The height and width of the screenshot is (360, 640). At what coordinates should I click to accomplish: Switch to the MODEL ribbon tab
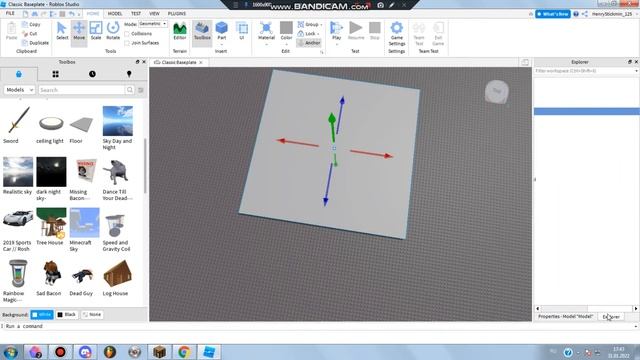tap(115, 13)
